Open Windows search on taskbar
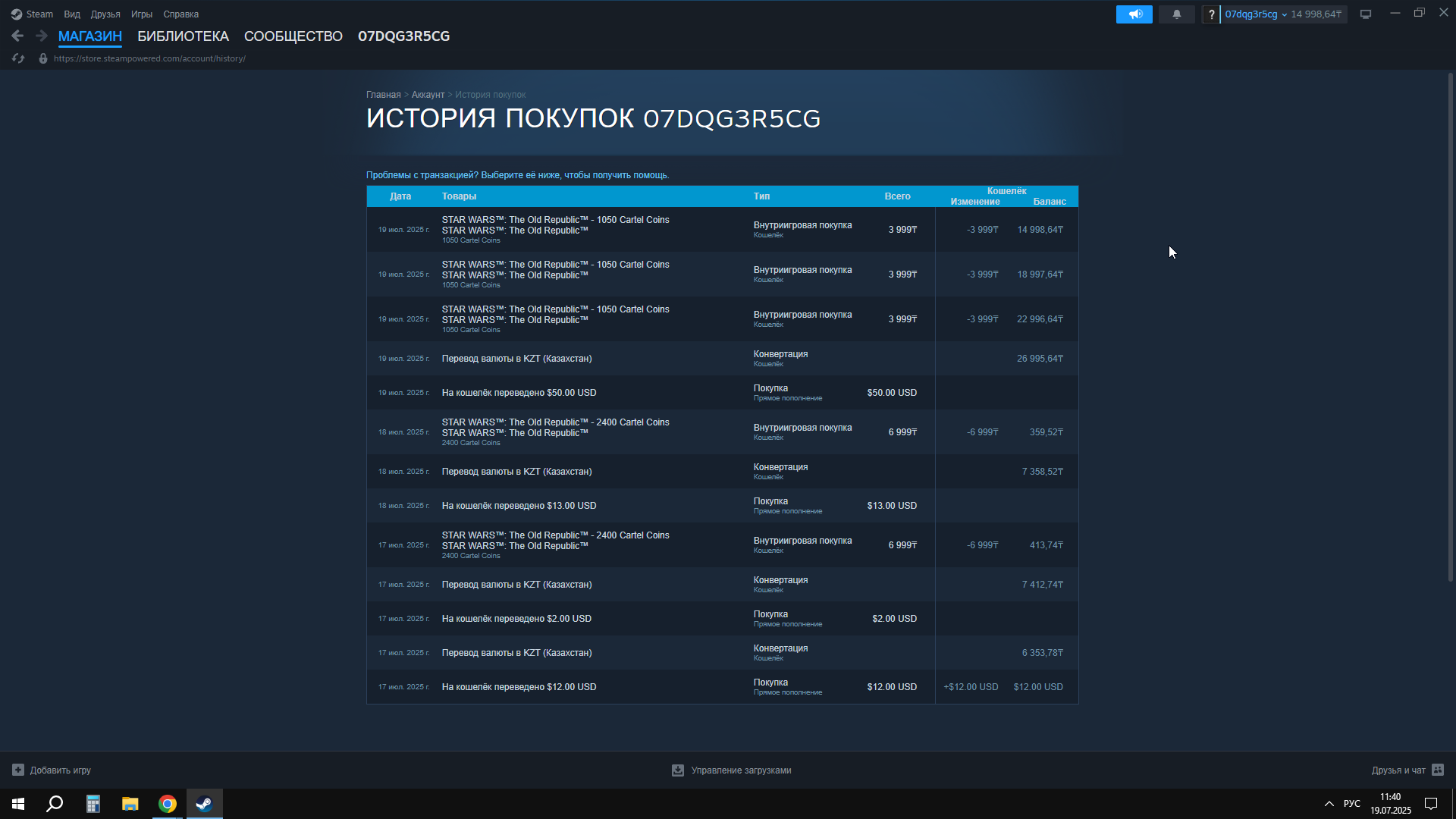 point(55,804)
